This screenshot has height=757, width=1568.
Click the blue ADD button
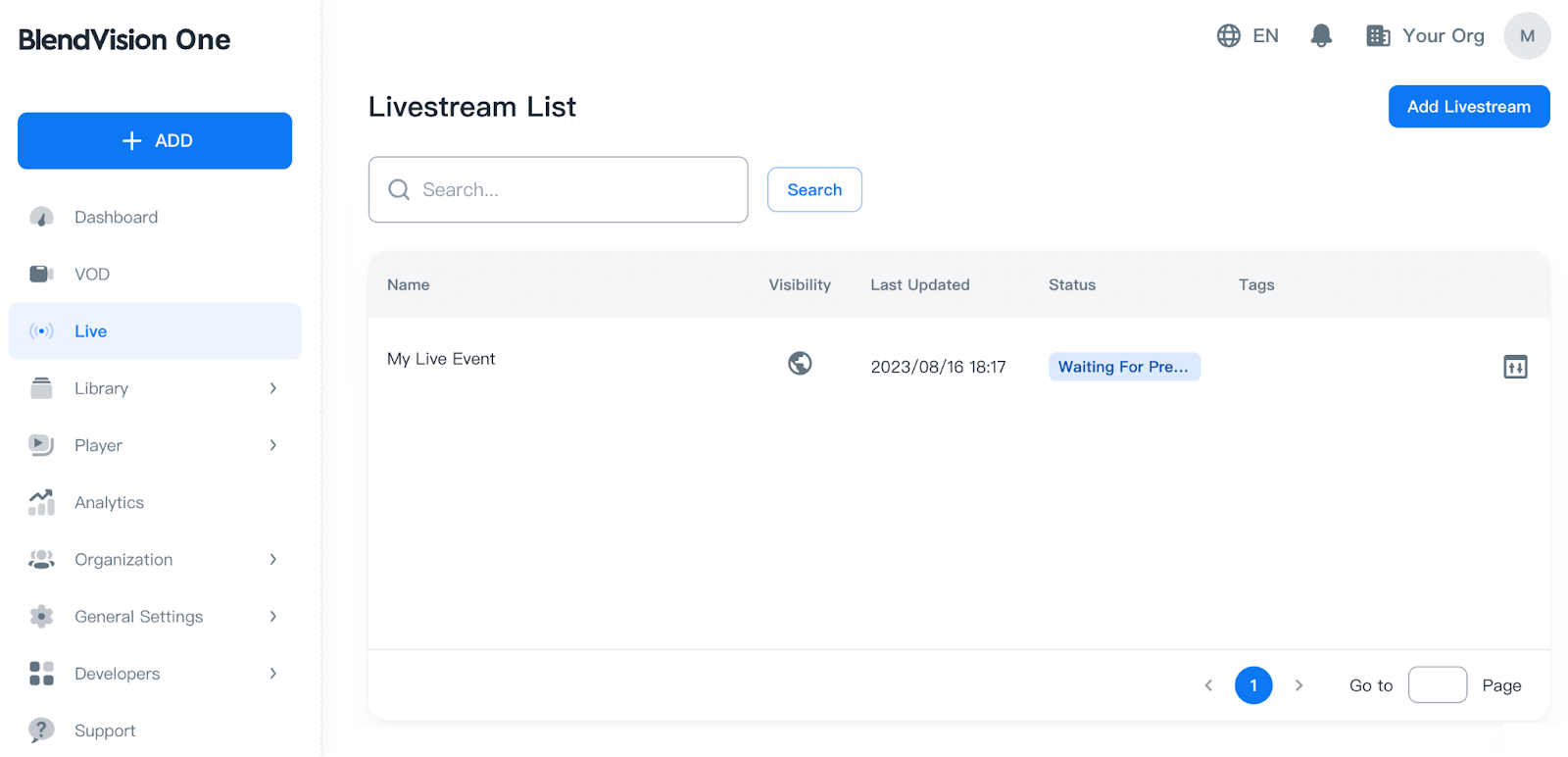point(155,141)
